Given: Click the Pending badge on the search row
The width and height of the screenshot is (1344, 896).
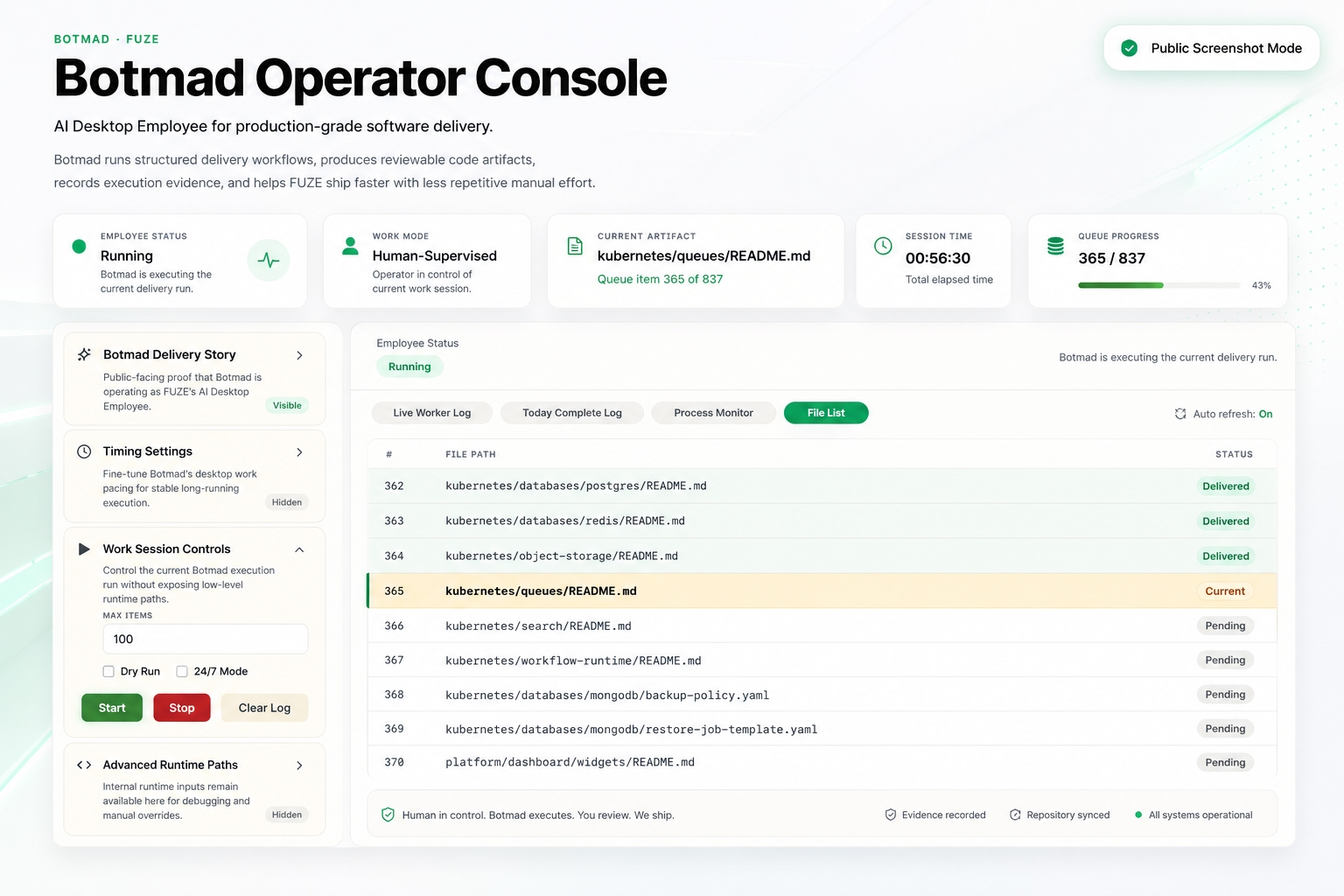Looking at the screenshot, I should 1225,626.
